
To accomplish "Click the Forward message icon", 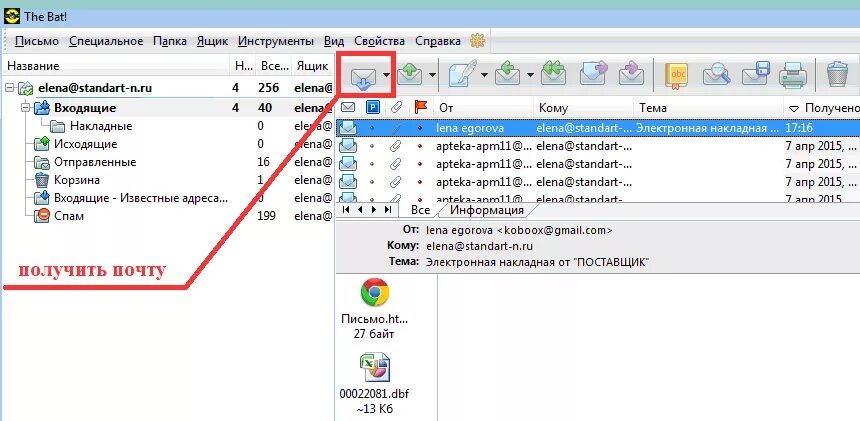I will click(x=593, y=73).
